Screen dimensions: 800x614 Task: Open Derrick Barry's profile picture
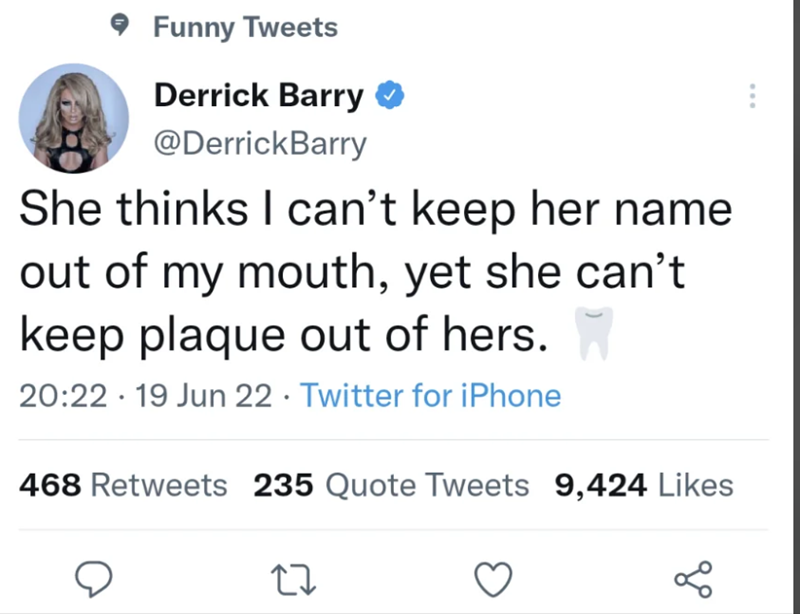[x=73, y=117]
